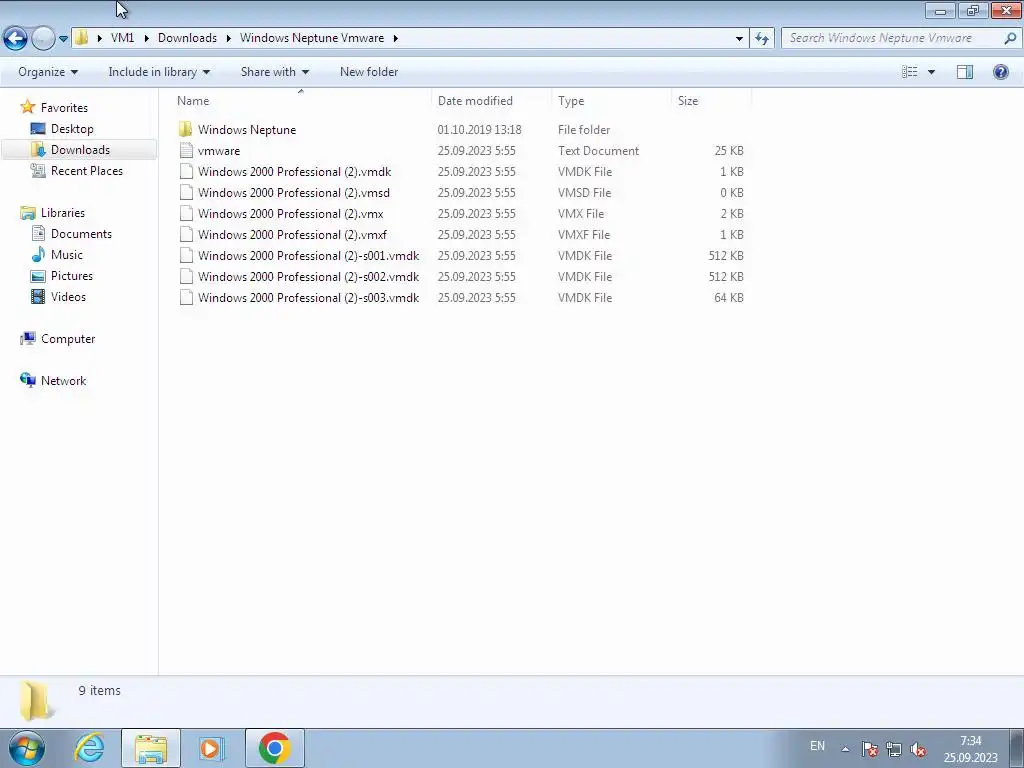Launch Windows Media Player from taskbar
The width and height of the screenshot is (1024, 768).
point(211,748)
